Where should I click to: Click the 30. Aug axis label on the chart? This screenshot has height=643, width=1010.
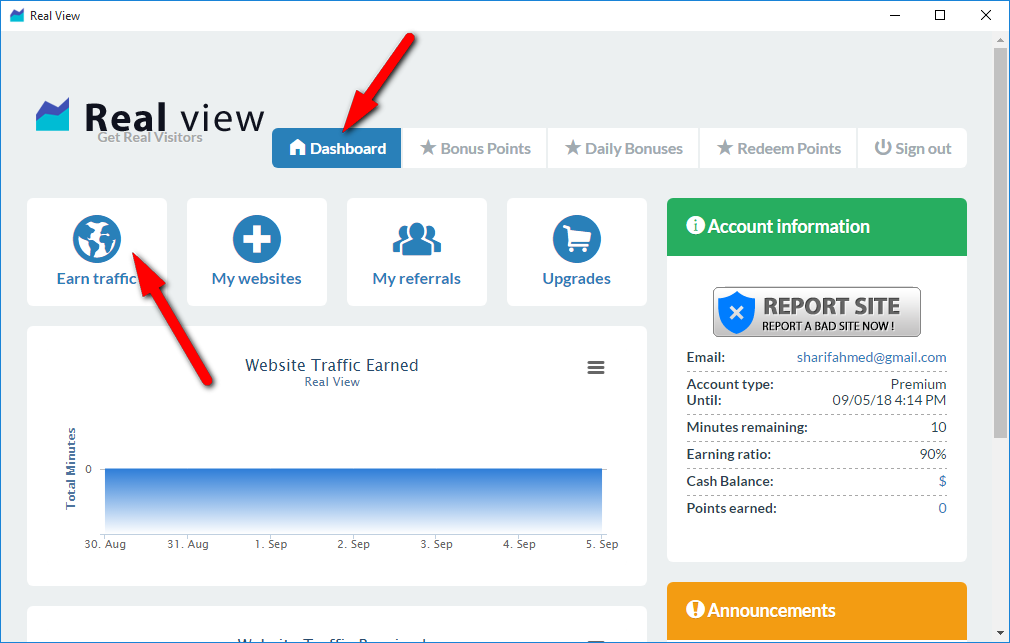pos(105,544)
